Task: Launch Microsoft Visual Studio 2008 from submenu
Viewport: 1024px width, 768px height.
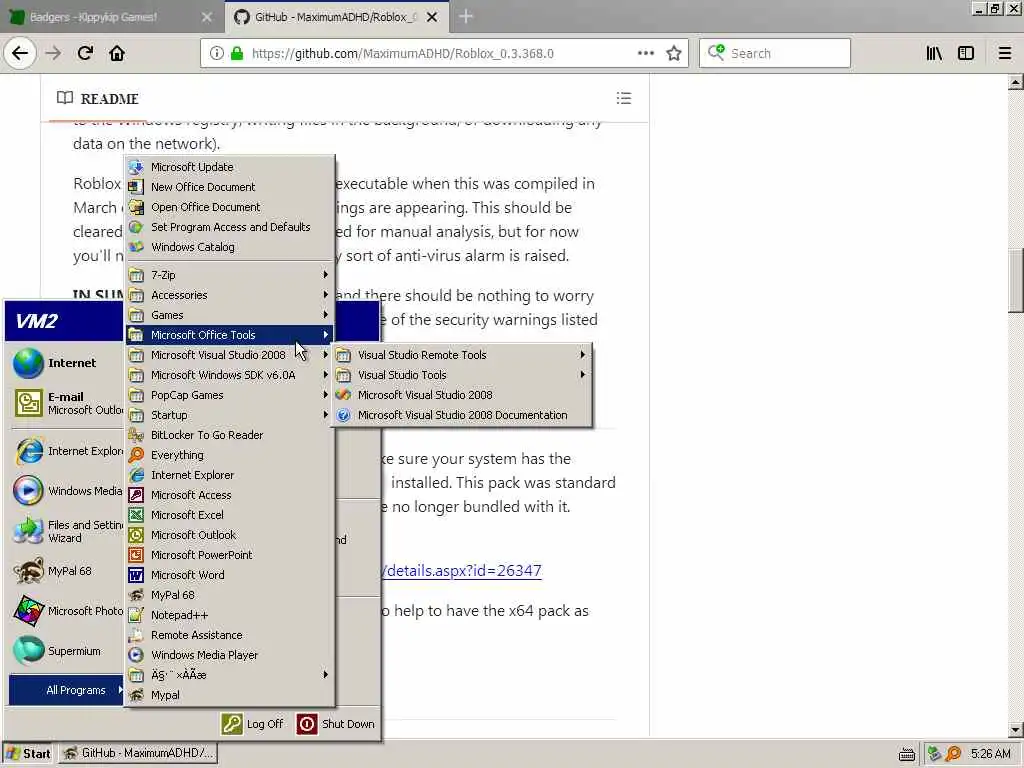Action: tap(462, 395)
